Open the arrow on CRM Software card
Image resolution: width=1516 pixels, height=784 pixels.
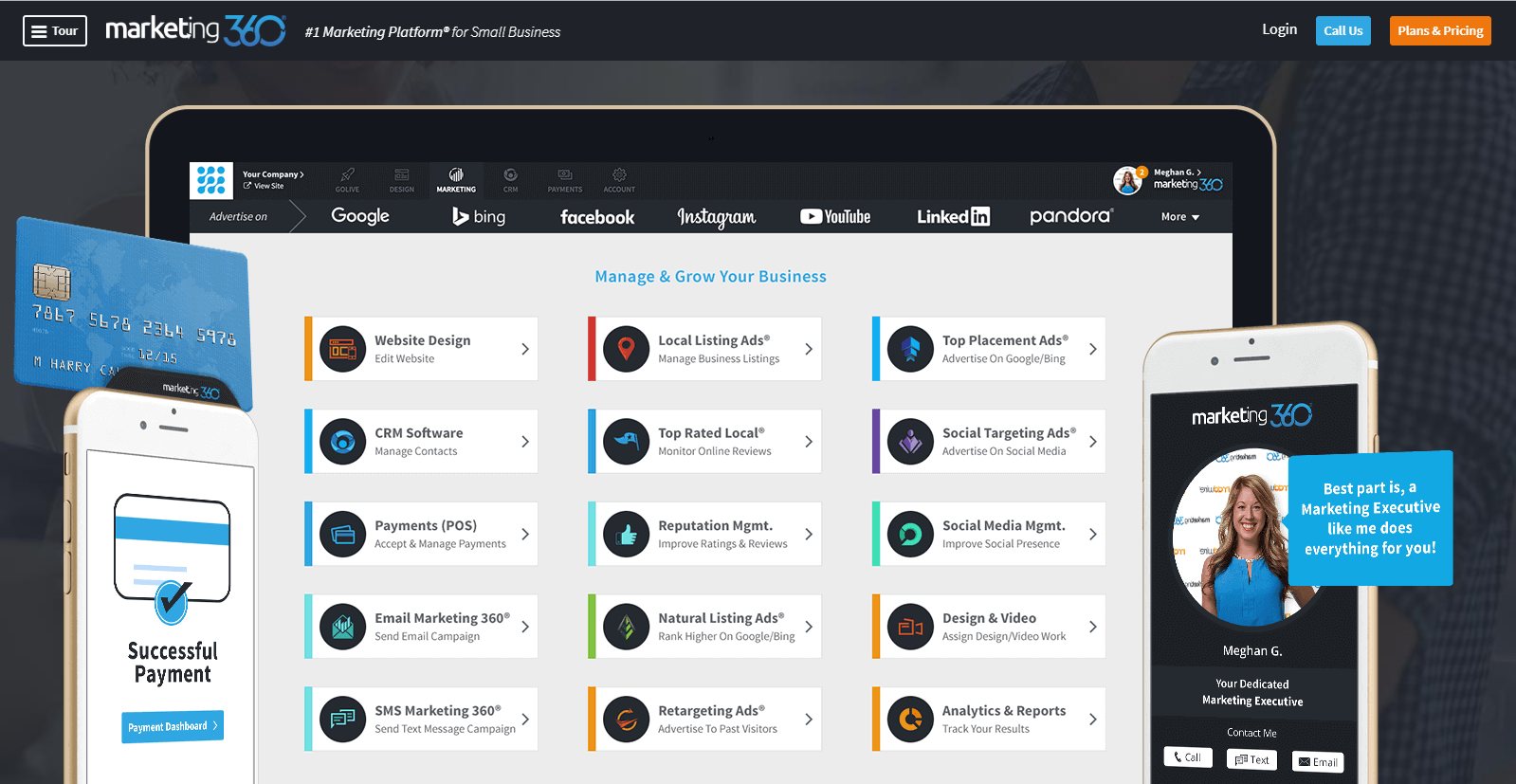[x=525, y=442]
